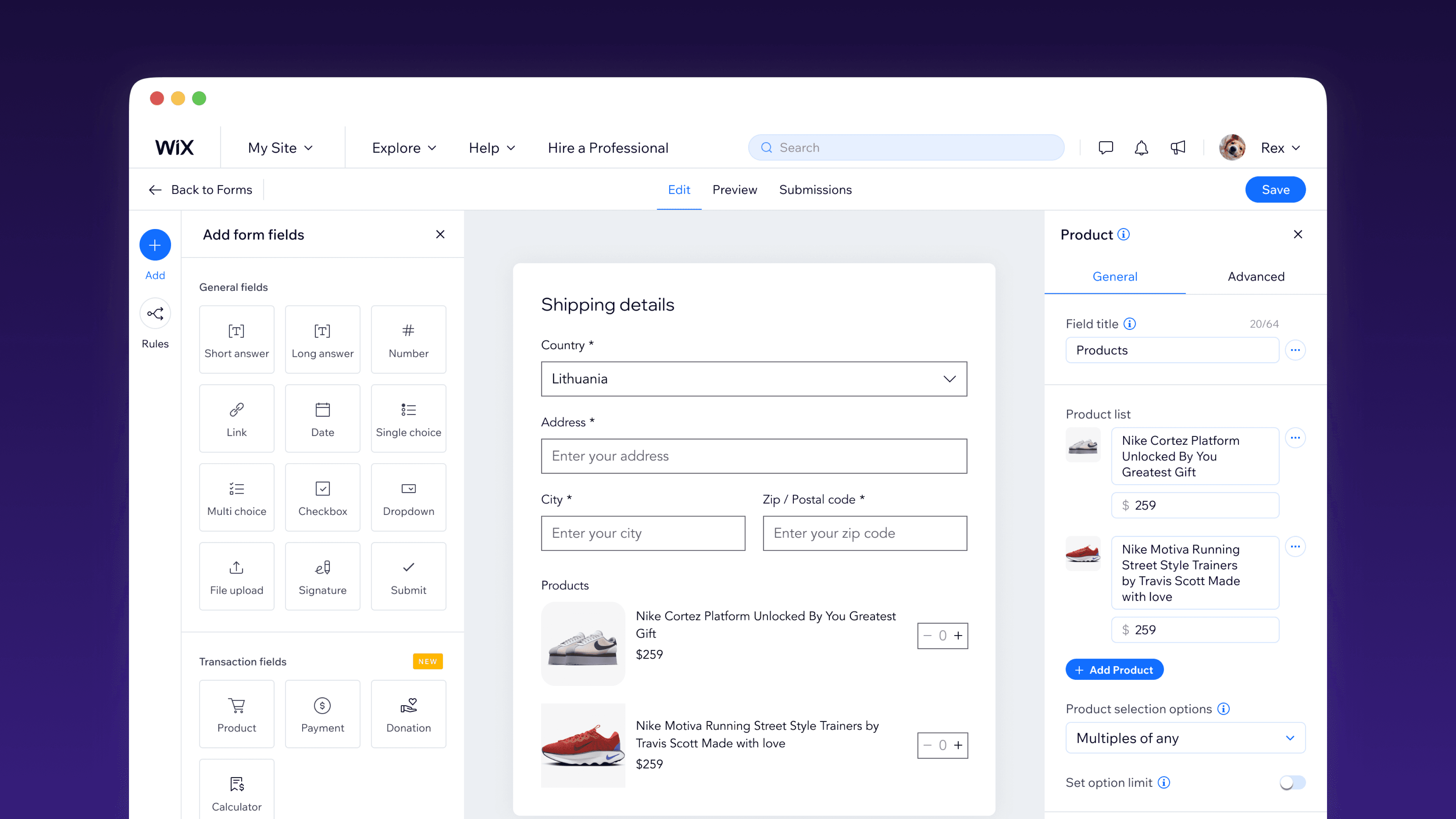Add a Short answer field

[236, 339]
